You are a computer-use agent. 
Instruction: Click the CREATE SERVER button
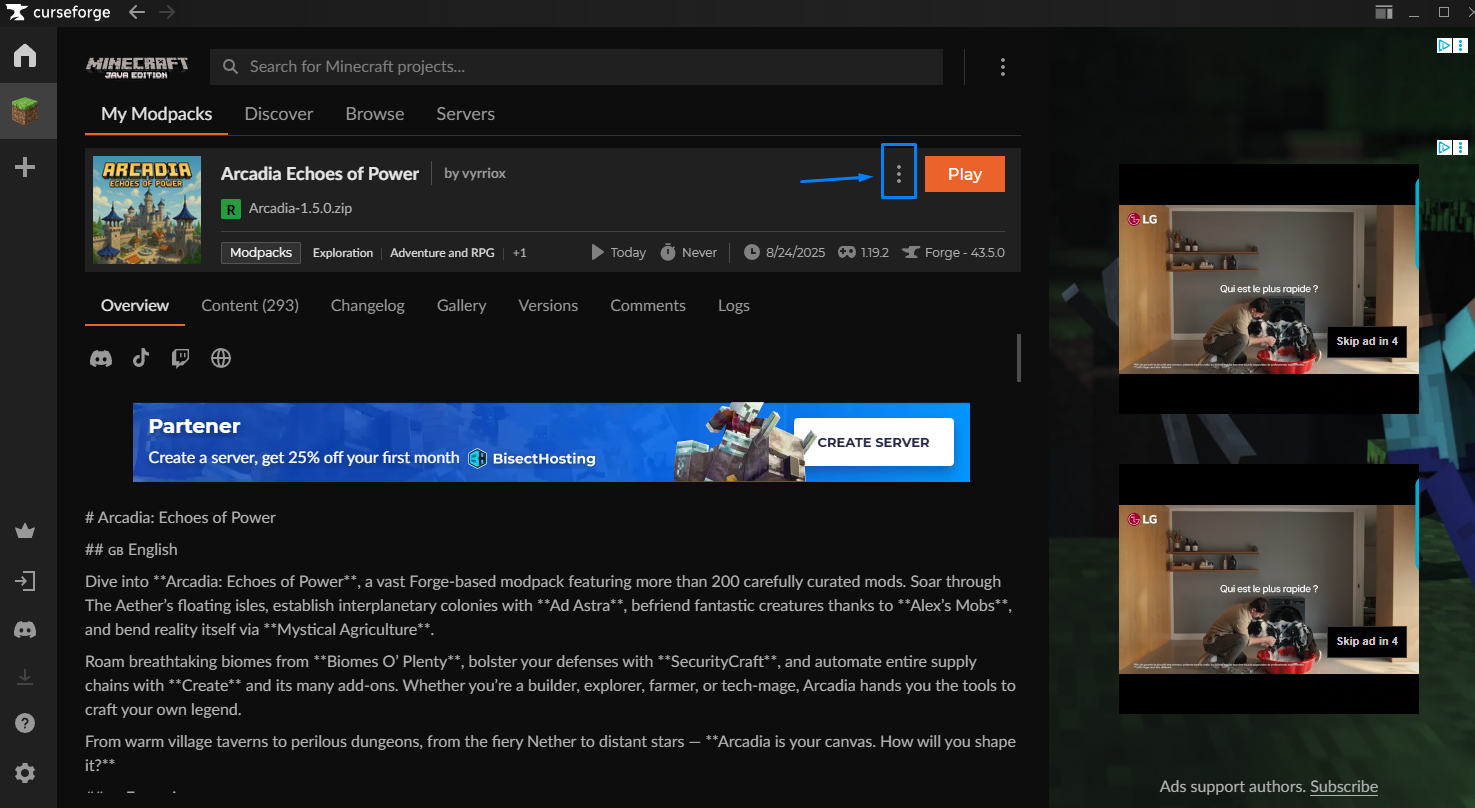tap(873, 442)
